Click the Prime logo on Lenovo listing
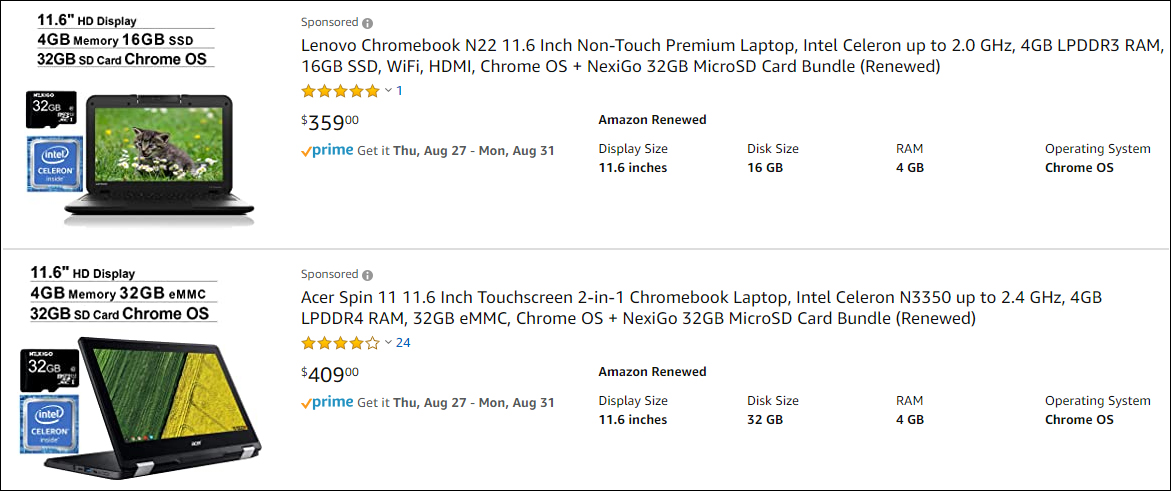The width and height of the screenshot is (1171, 491). [327, 151]
